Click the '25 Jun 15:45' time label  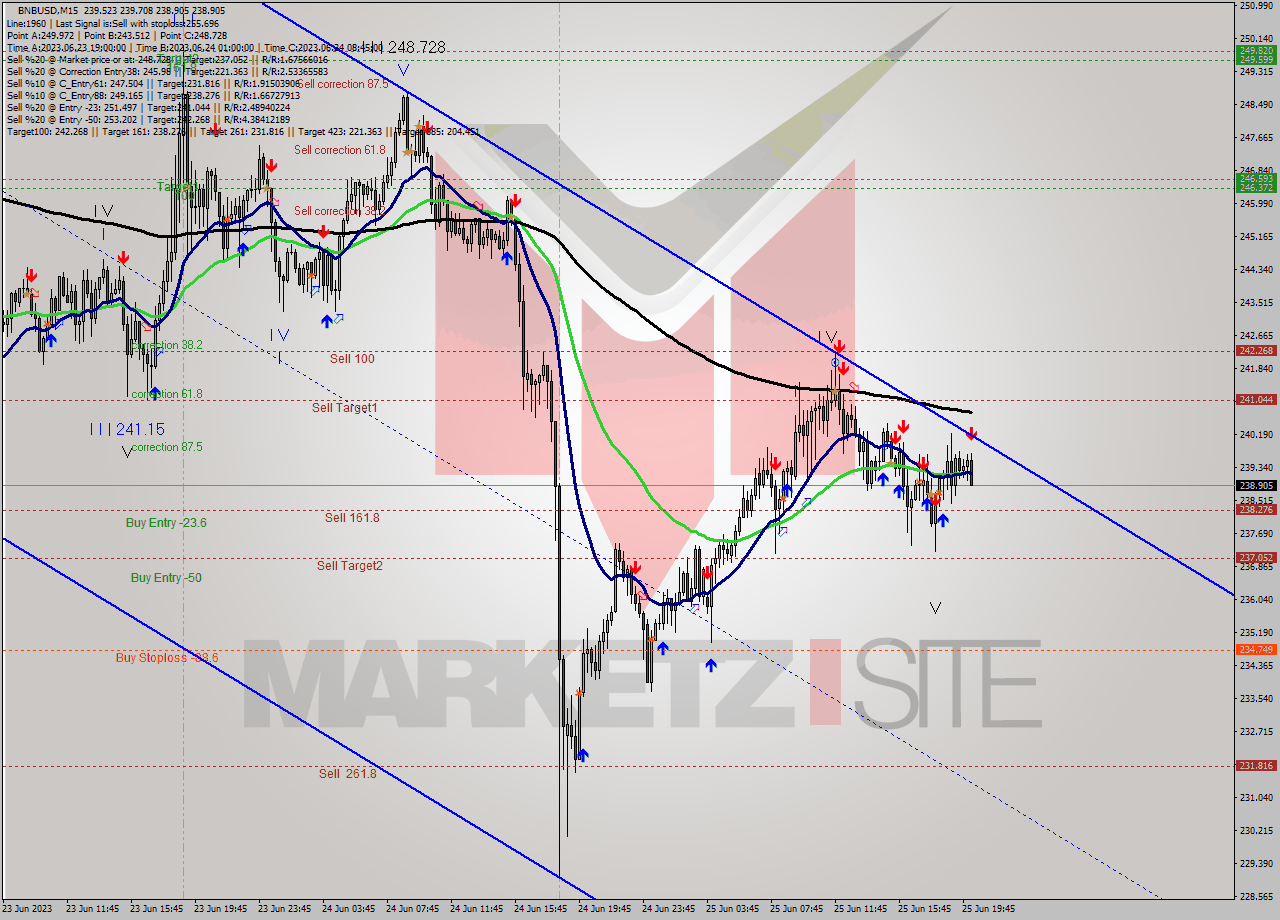point(925,909)
